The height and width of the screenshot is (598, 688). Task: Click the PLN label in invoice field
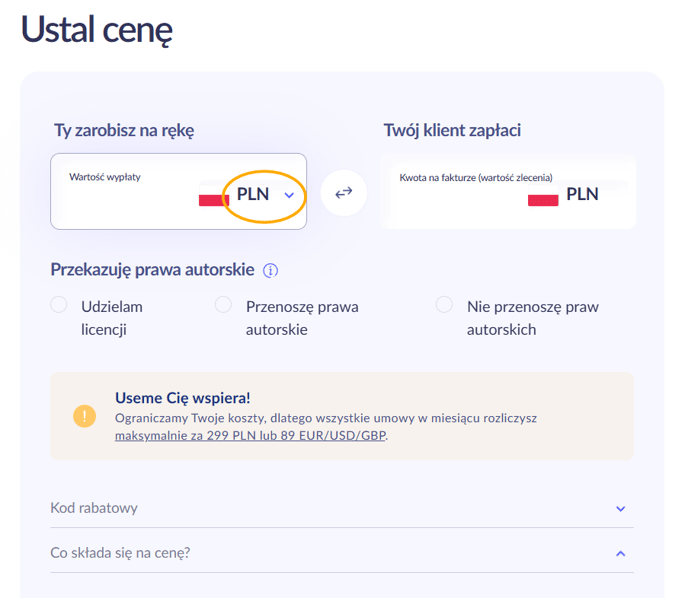(582, 194)
